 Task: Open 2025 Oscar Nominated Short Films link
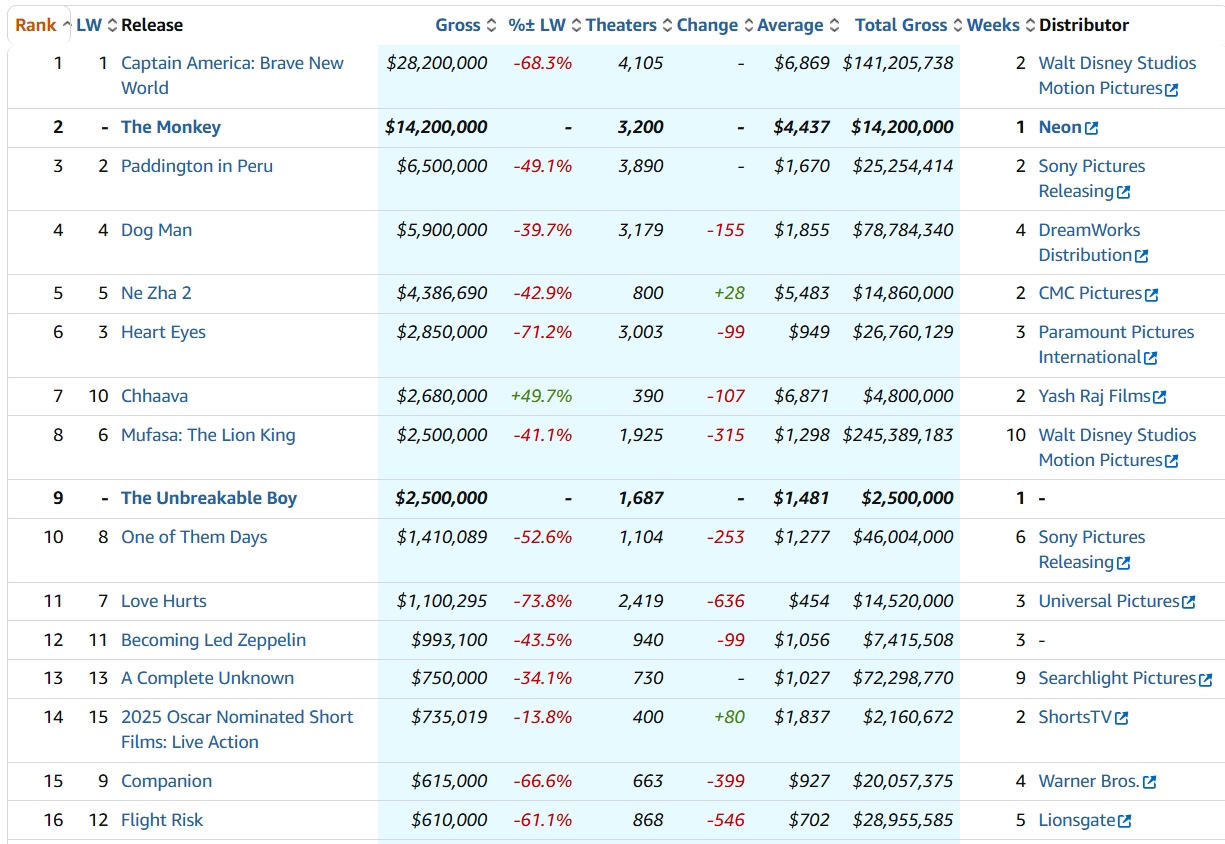(x=237, y=729)
